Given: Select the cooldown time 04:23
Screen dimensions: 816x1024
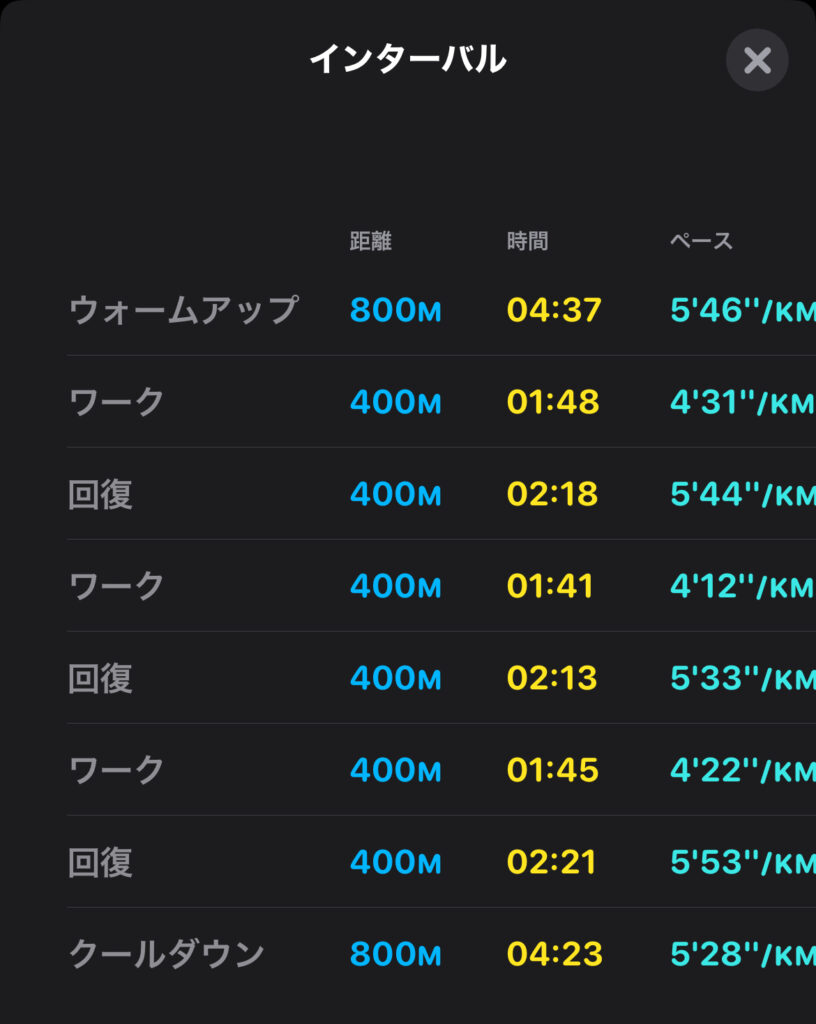Looking at the screenshot, I should (555, 954).
